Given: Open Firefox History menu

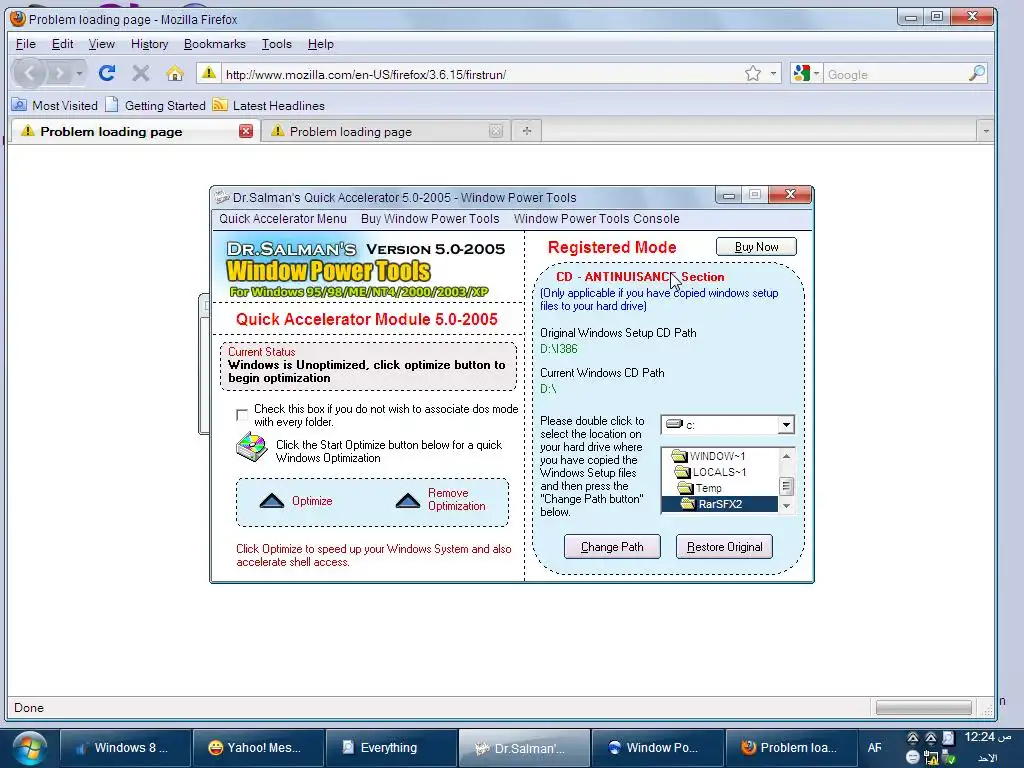Looking at the screenshot, I should pyautogui.click(x=149, y=44).
